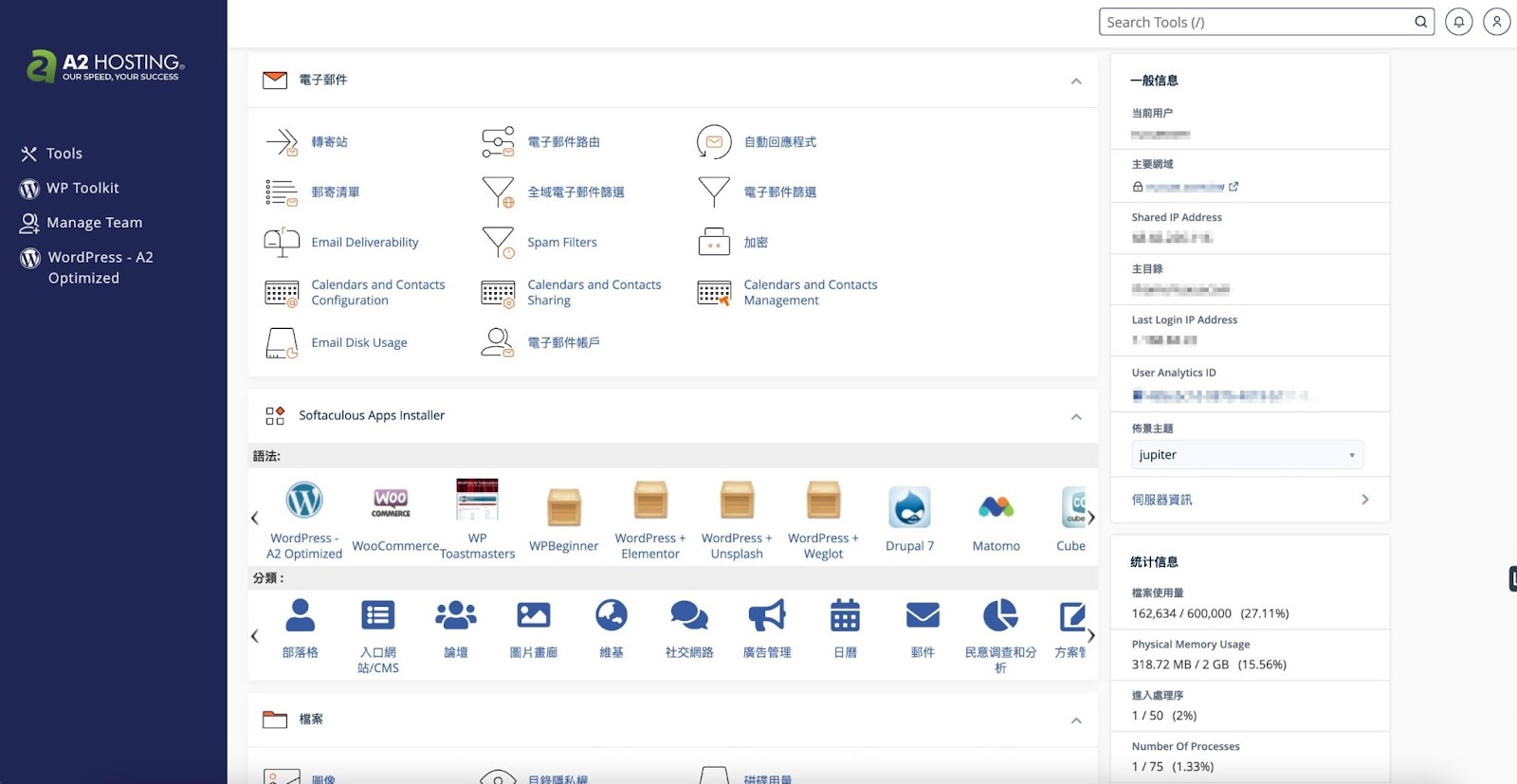Collapse the 檔案 files section

point(1076,720)
